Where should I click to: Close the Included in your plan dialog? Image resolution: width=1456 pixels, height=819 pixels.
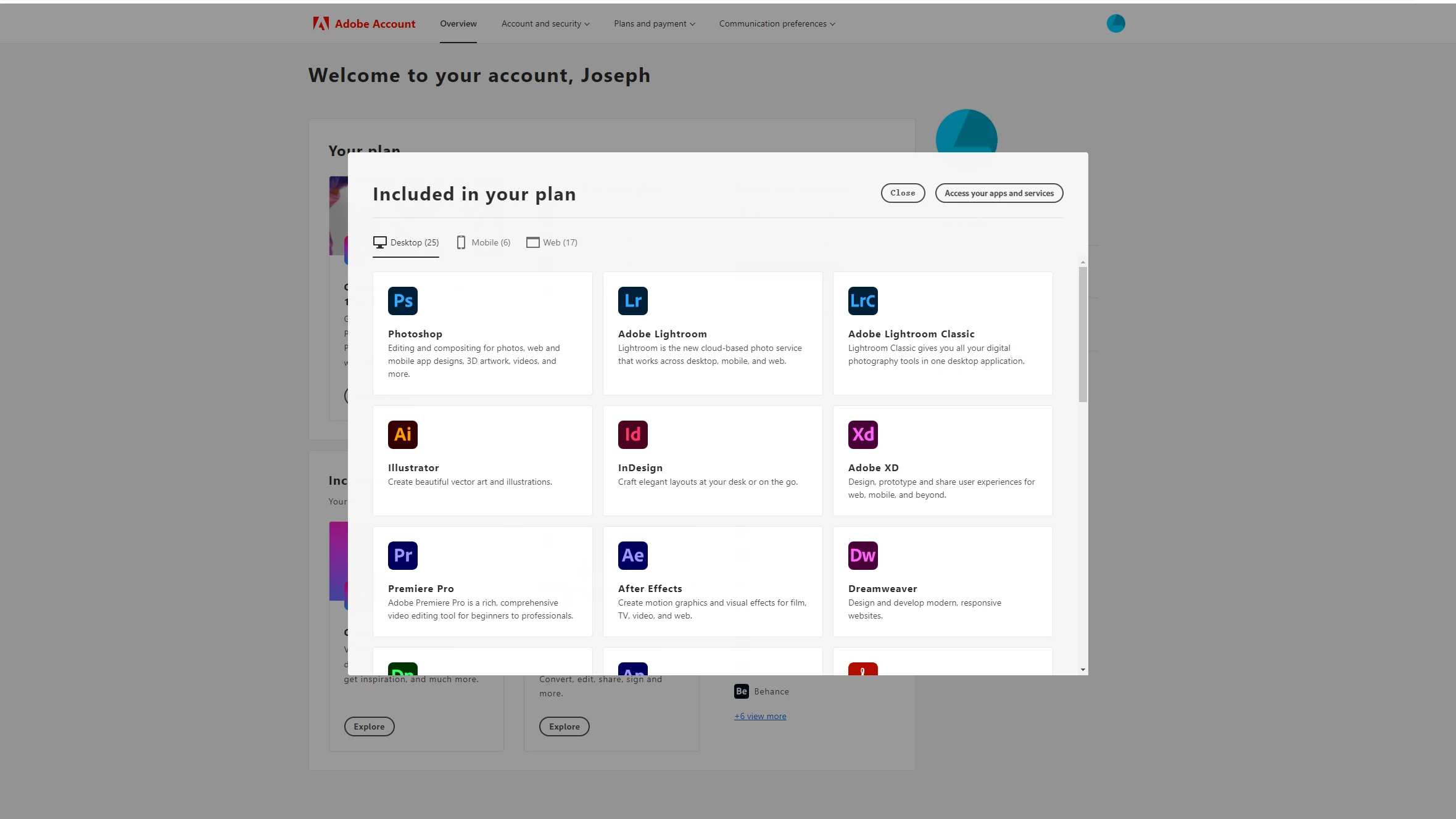tap(903, 193)
